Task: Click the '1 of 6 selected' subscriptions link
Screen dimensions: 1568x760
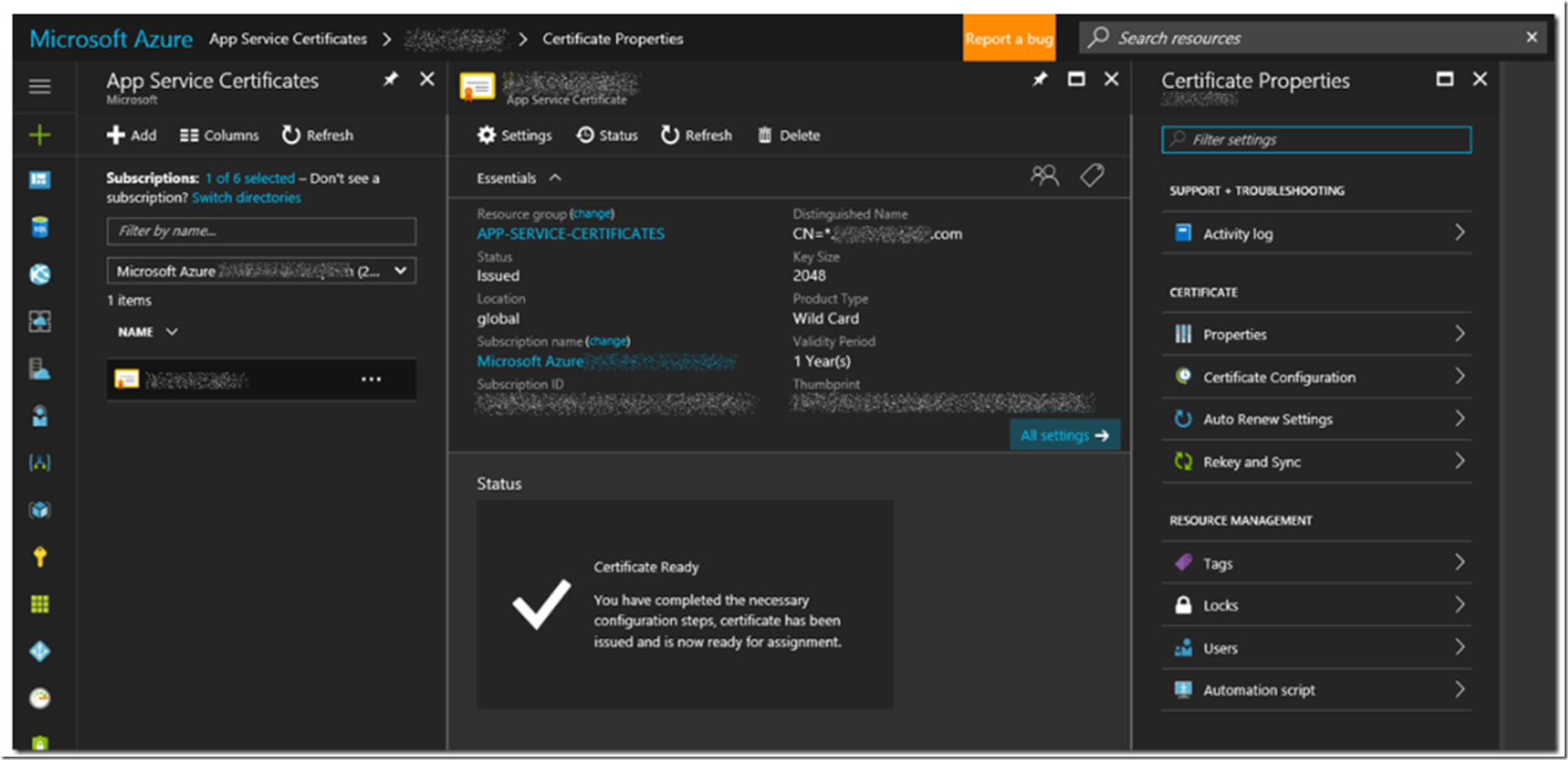Action: [250, 178]
